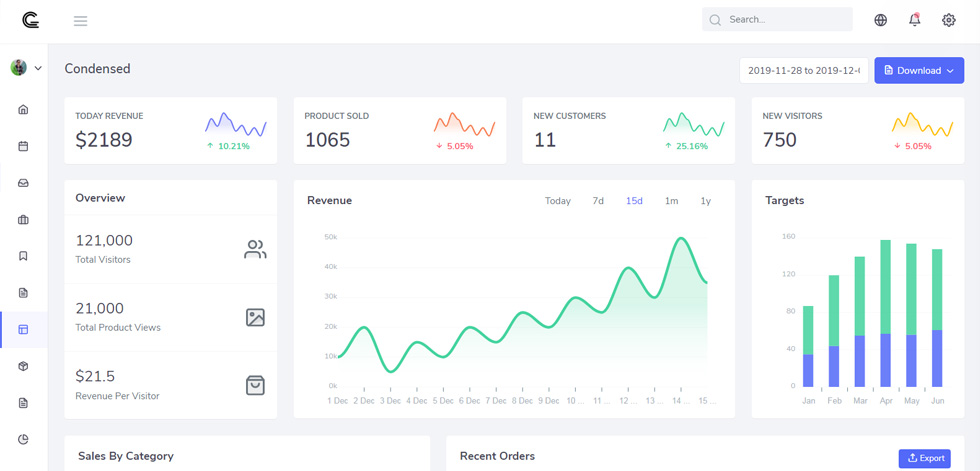Click the 1065 Product Sold value
Screen dimensions: 980x471
[x=328, y=139]
